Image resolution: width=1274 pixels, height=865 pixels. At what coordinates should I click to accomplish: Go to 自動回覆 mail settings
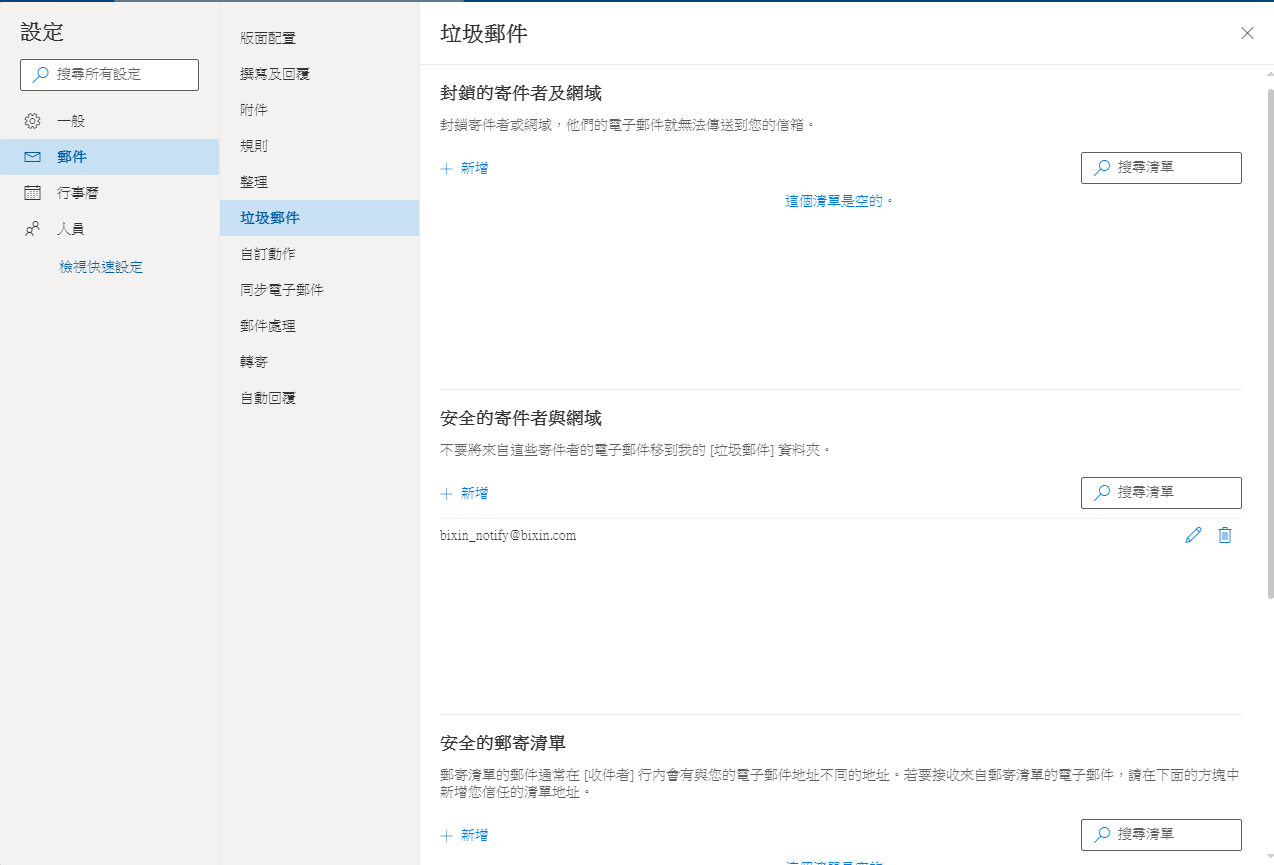pos(320,398)
